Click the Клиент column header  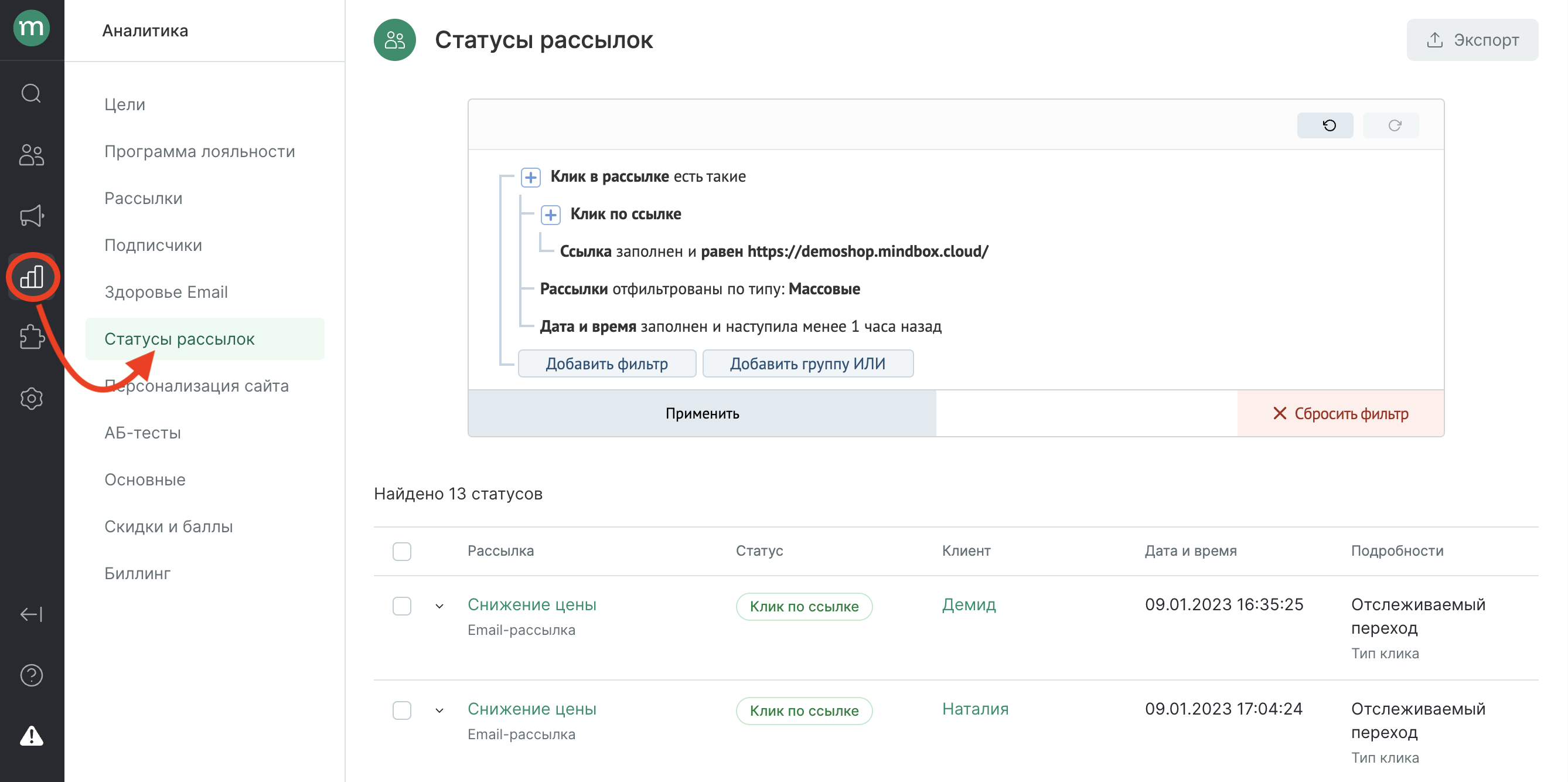[966, 550]
